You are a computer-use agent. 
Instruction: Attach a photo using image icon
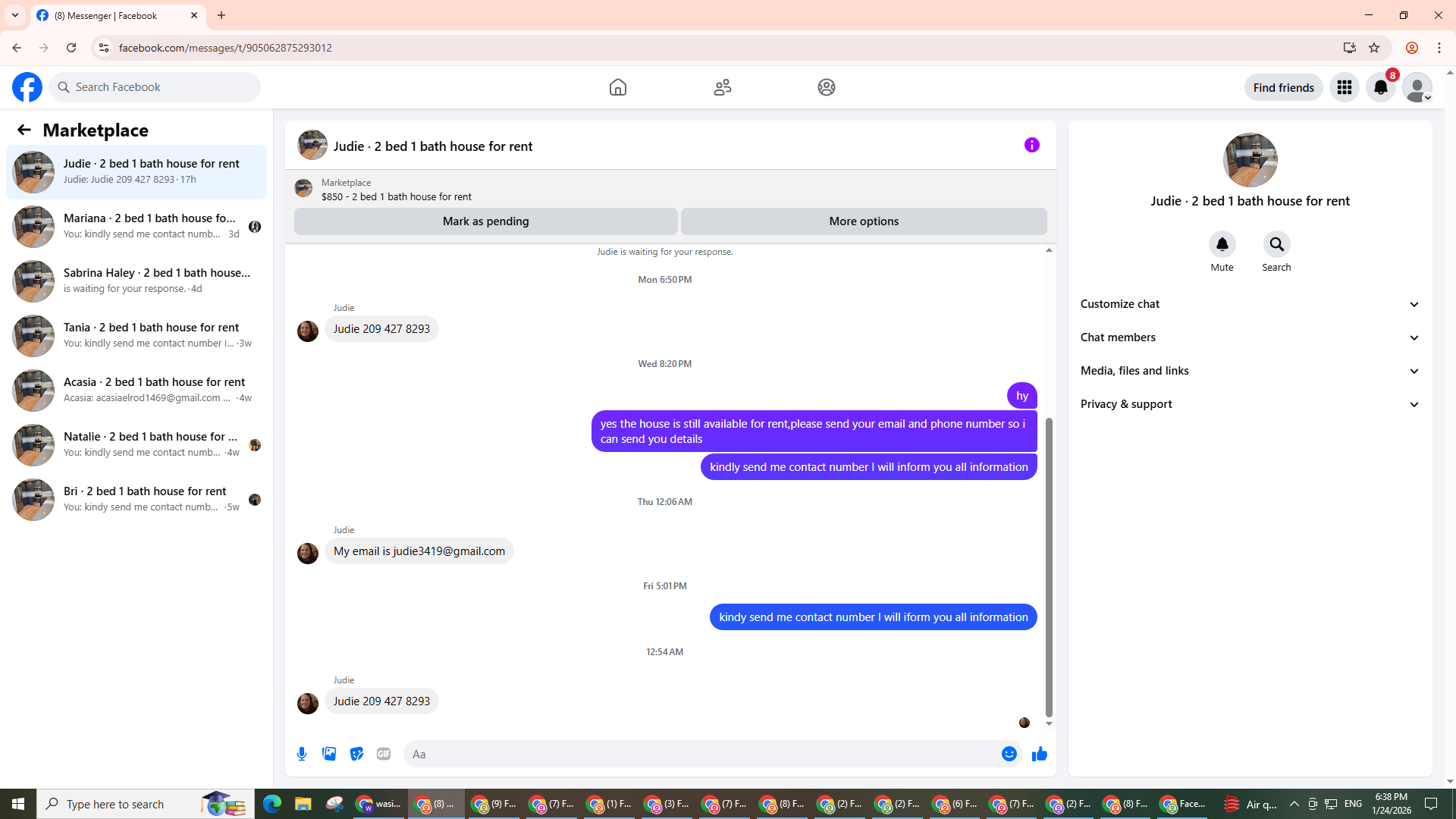[329, 754]
